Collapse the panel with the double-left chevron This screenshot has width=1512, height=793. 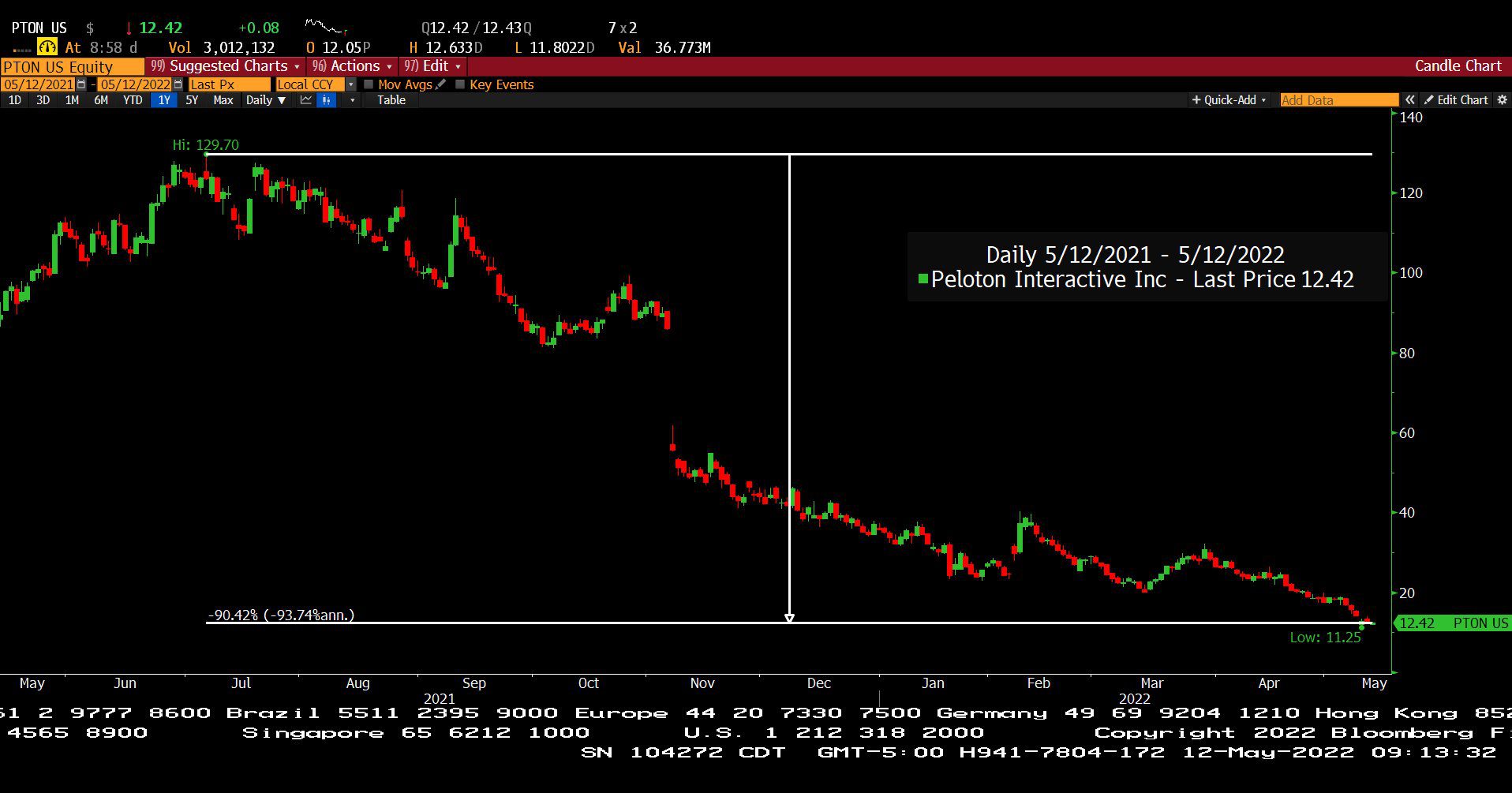[1409, 100]
